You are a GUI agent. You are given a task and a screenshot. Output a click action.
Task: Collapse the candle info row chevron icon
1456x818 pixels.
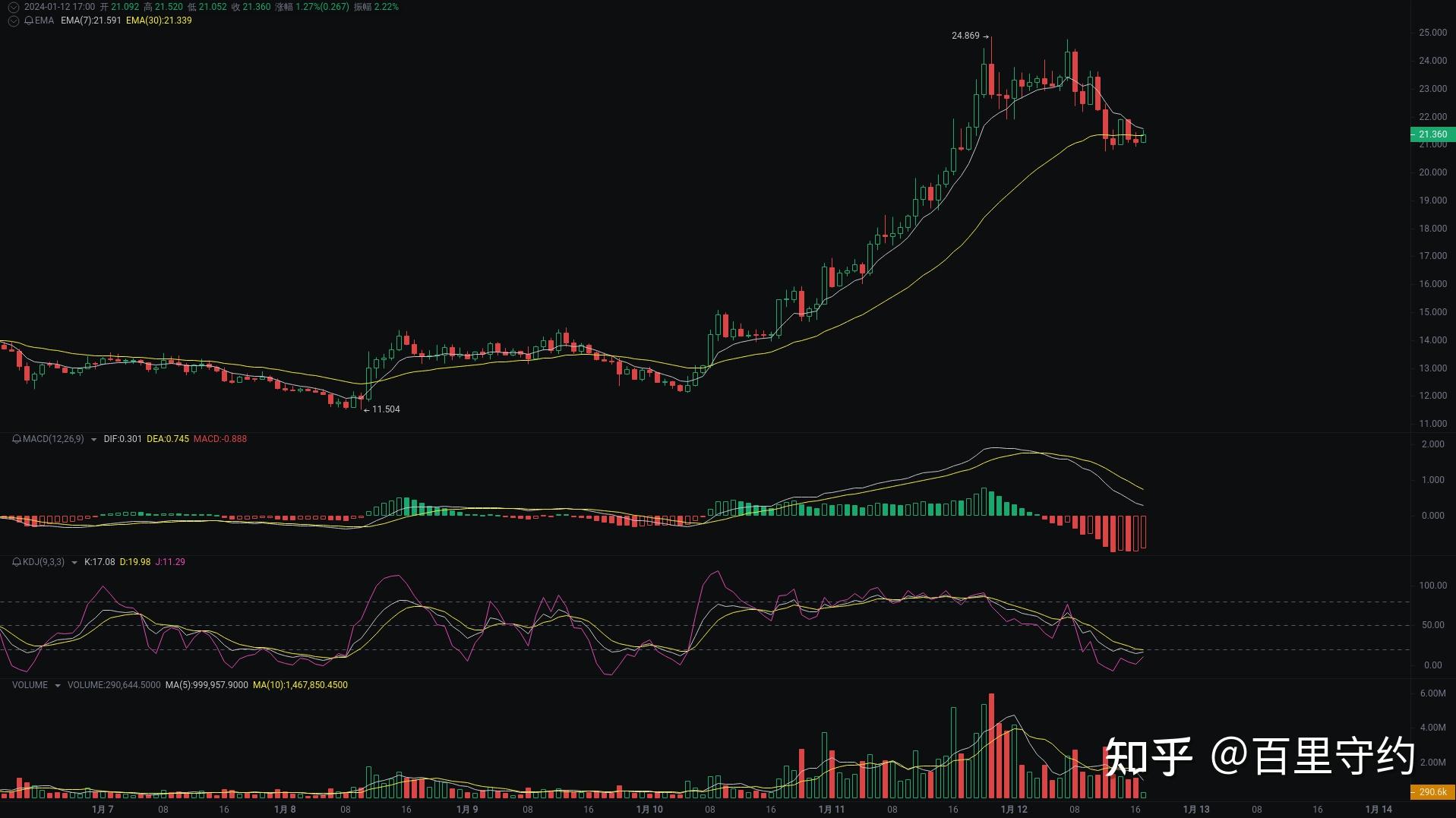[x=13, y=7]
